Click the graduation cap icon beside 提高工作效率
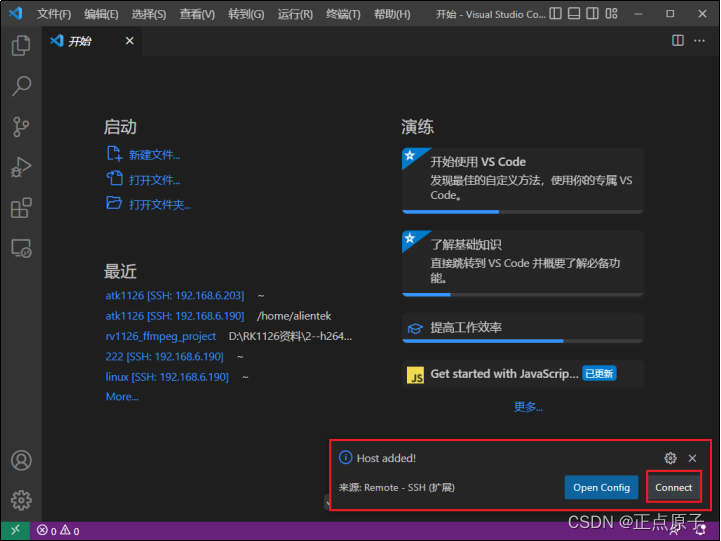721x541 pixels. click(x=415, y=328)
